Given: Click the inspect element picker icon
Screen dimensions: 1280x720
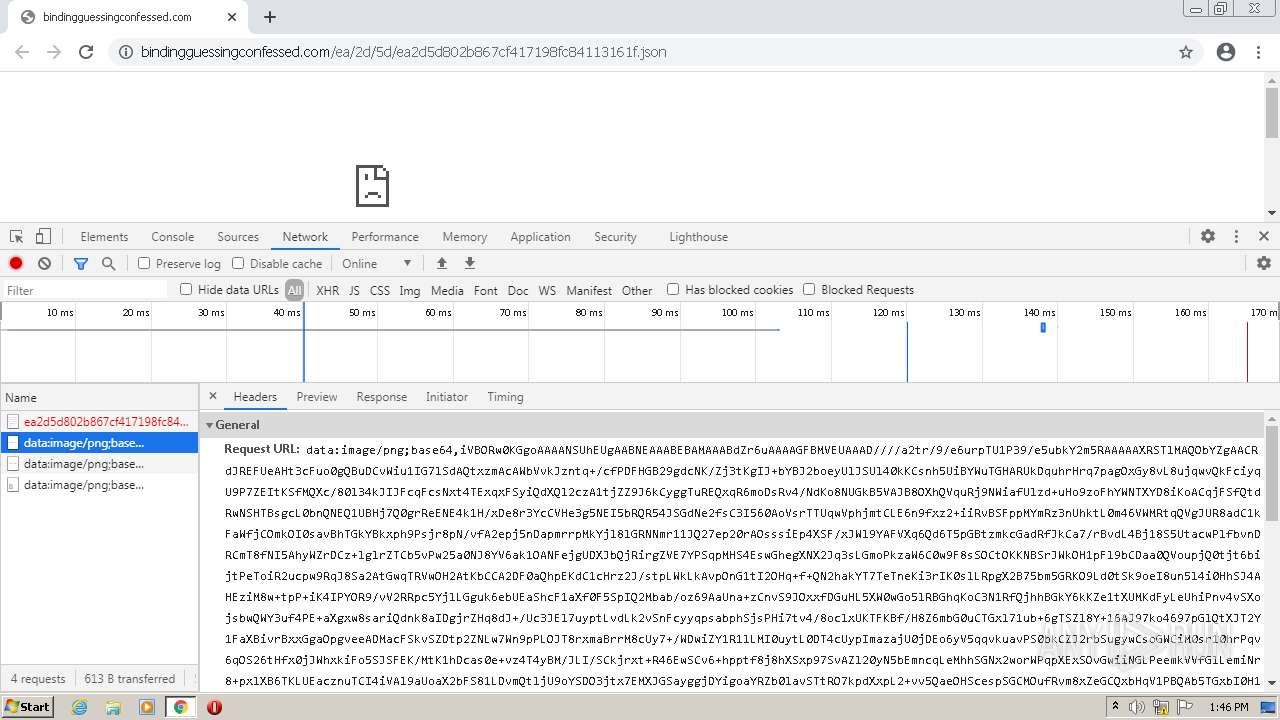Looking at the screenshot, I should click(17, 237).
